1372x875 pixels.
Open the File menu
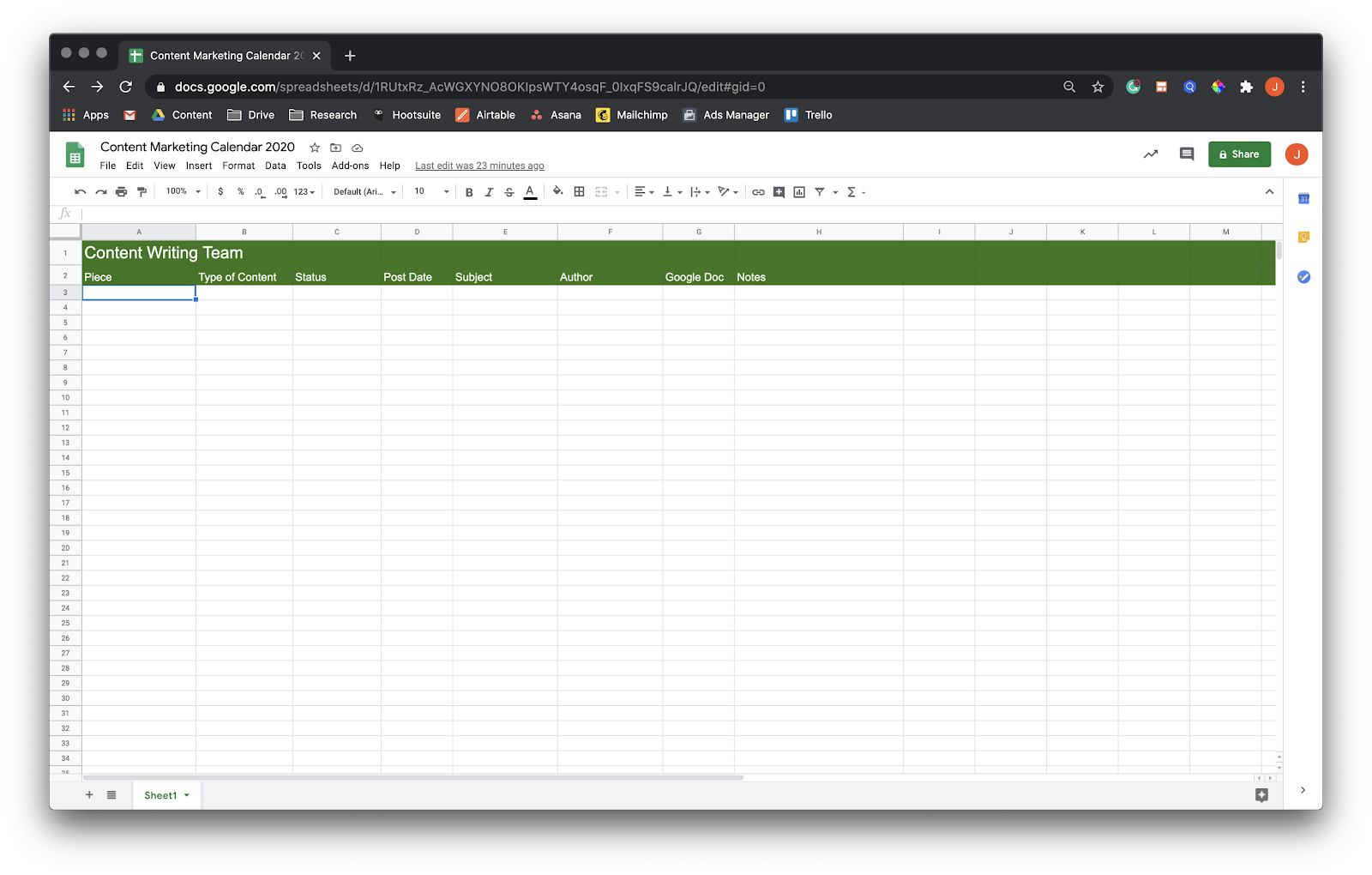coord(108,166)
